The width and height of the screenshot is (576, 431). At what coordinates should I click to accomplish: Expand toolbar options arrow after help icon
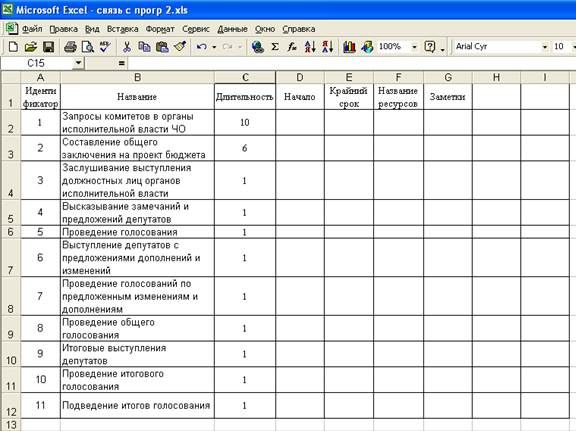tap(442, 49)
